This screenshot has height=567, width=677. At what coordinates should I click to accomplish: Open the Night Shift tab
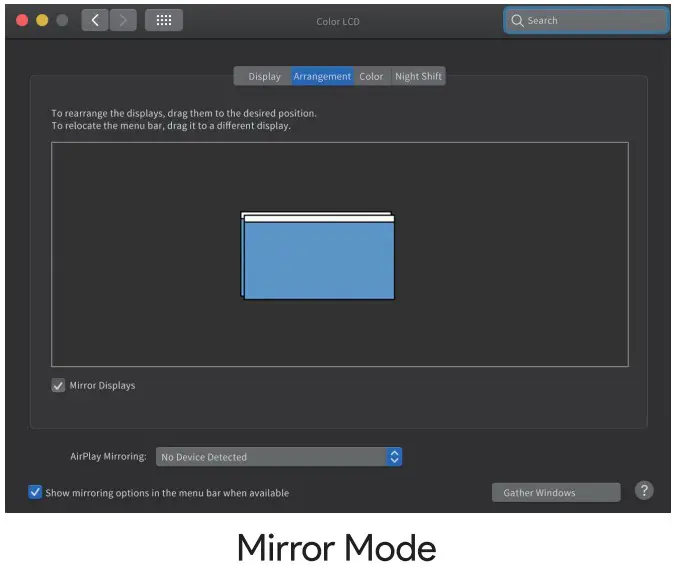418,76
